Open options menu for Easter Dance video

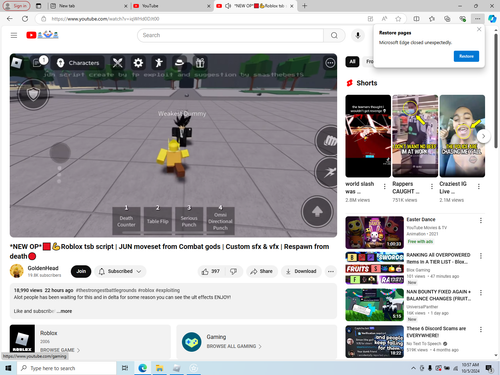(481, 220)
